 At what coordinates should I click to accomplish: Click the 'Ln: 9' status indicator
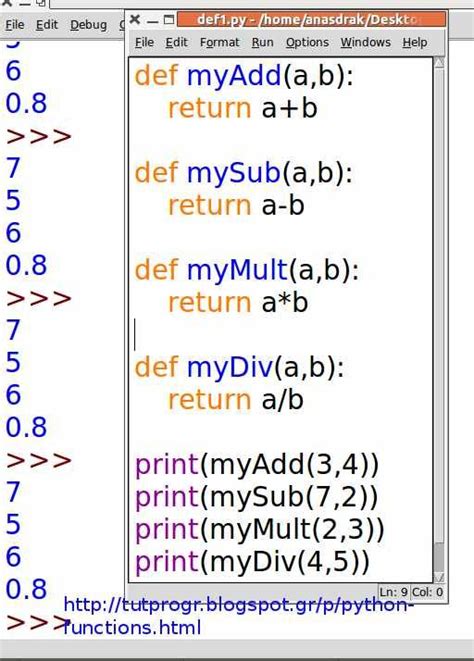[393, 592]
